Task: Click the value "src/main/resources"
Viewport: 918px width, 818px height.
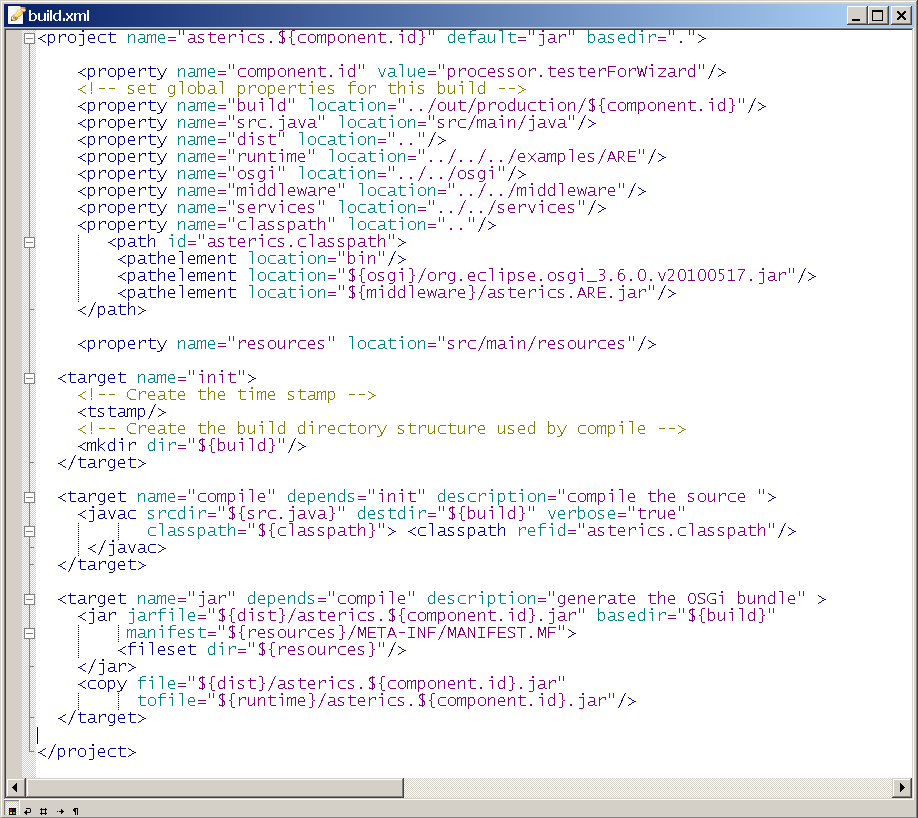Action: (x=536, y=343)
